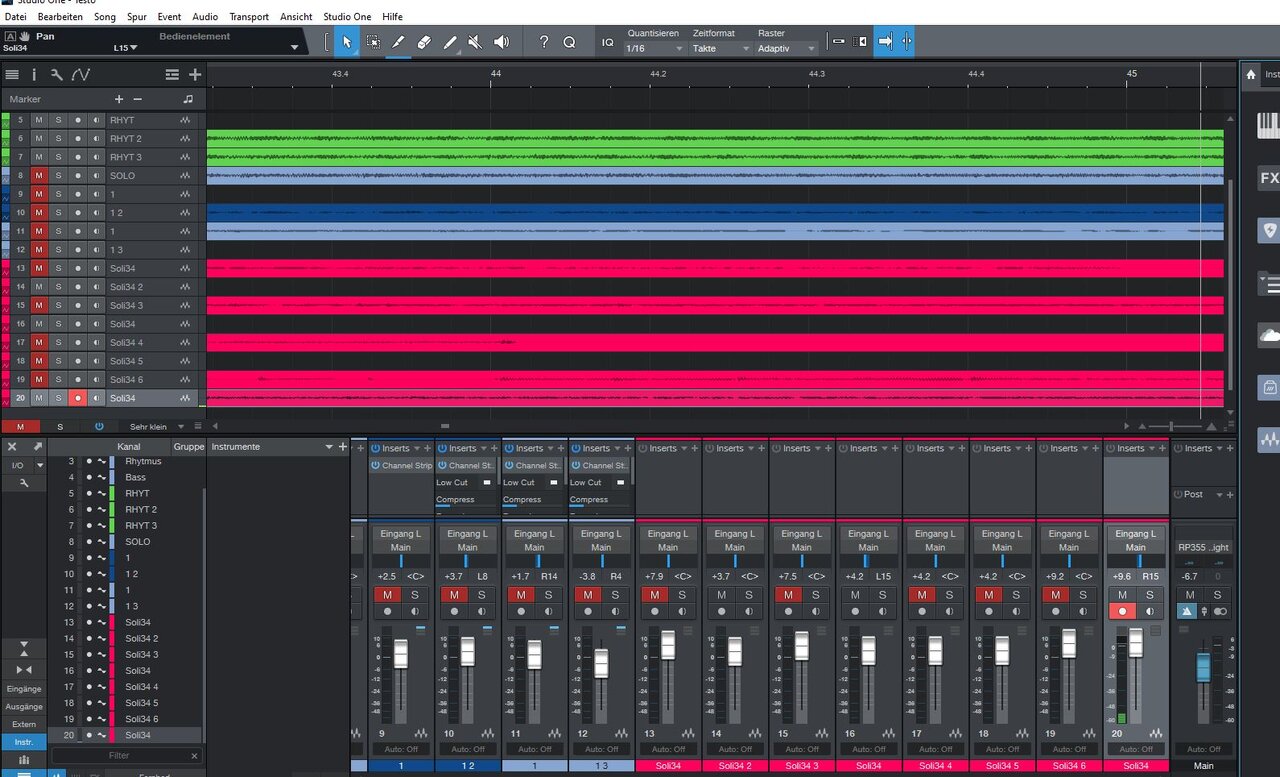Show automation curve icon in track header
Image resolution: width=1280 pixels, height=777 pixels.
(81, 74)
